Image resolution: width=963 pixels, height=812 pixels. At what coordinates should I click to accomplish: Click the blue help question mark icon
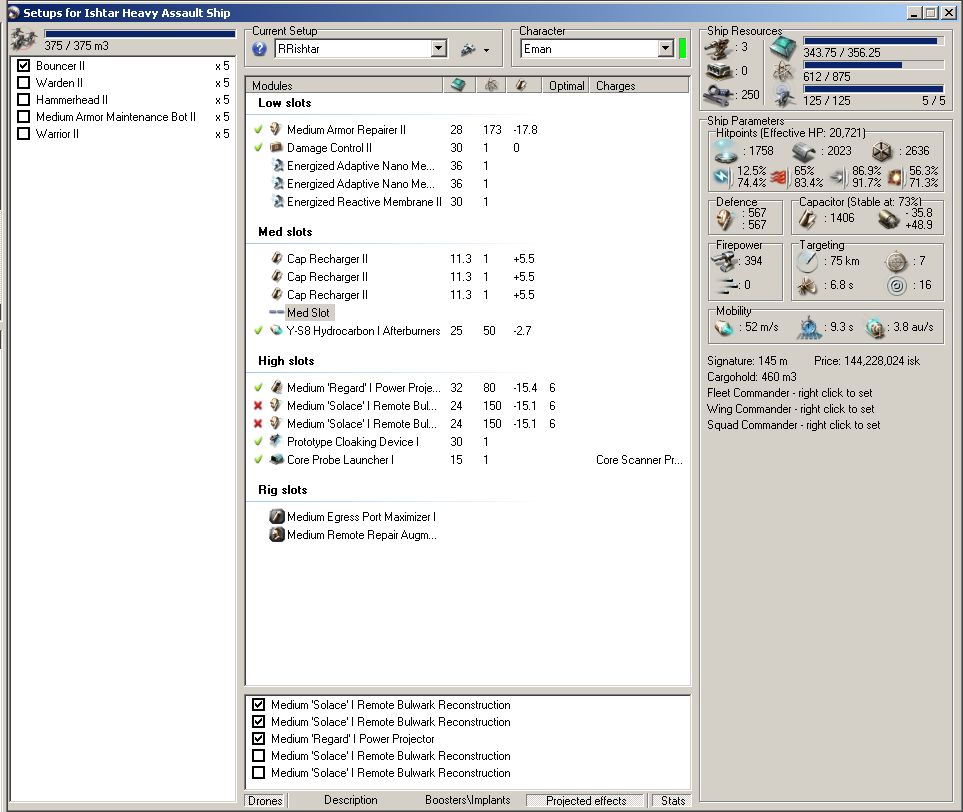pyautogui.click(x=259, y=49)
